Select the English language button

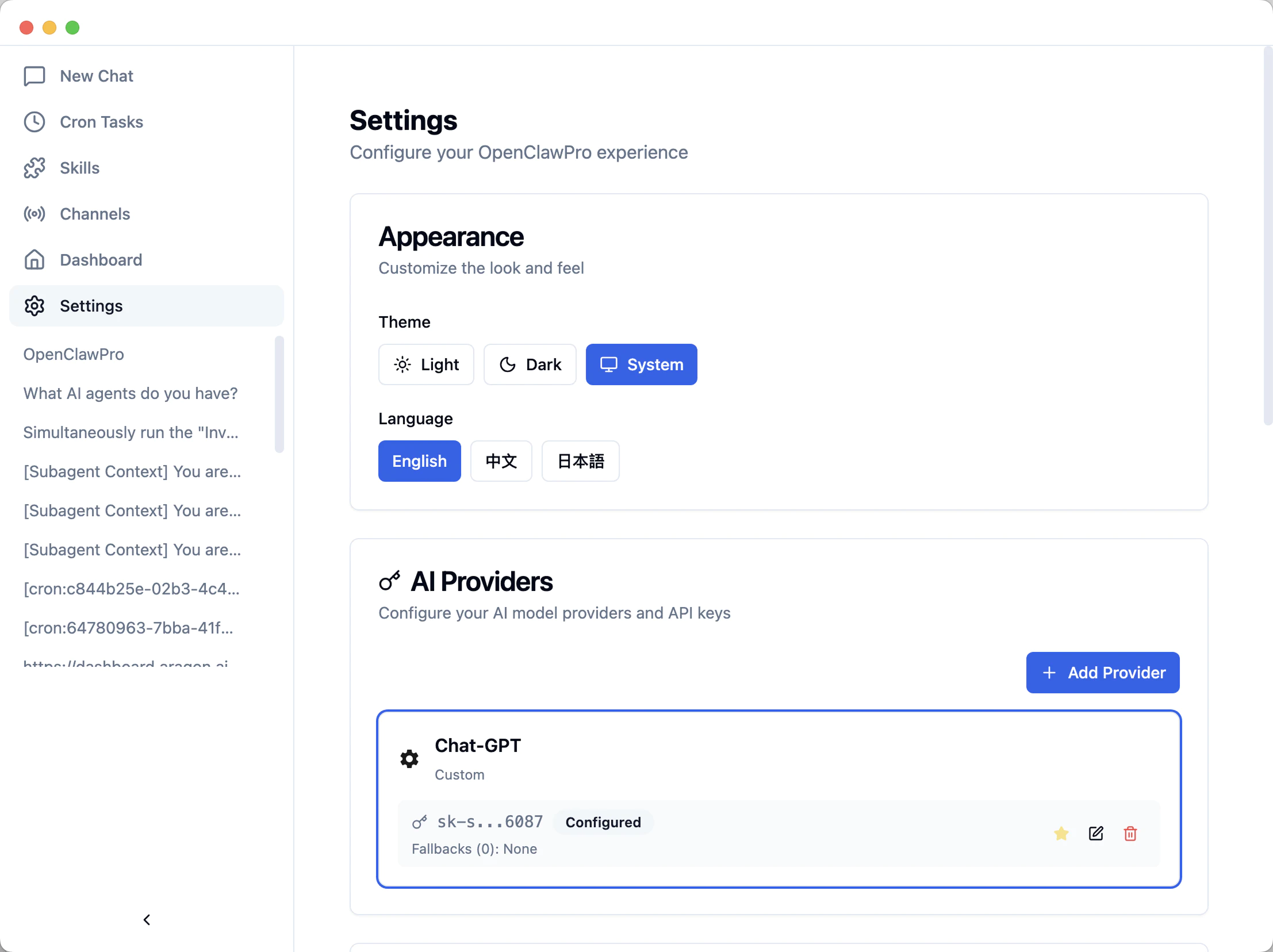419,460
